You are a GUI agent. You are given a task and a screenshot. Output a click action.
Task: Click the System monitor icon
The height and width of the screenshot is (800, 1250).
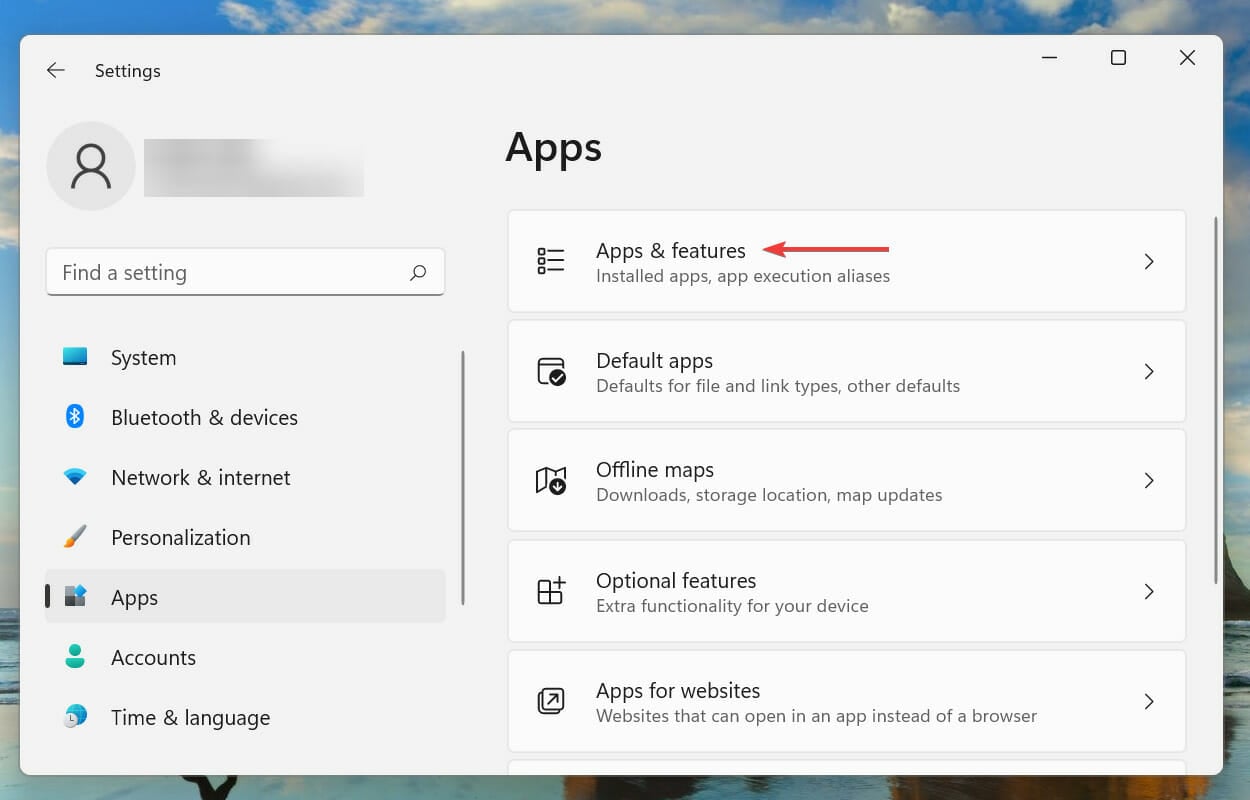point(75,357)
